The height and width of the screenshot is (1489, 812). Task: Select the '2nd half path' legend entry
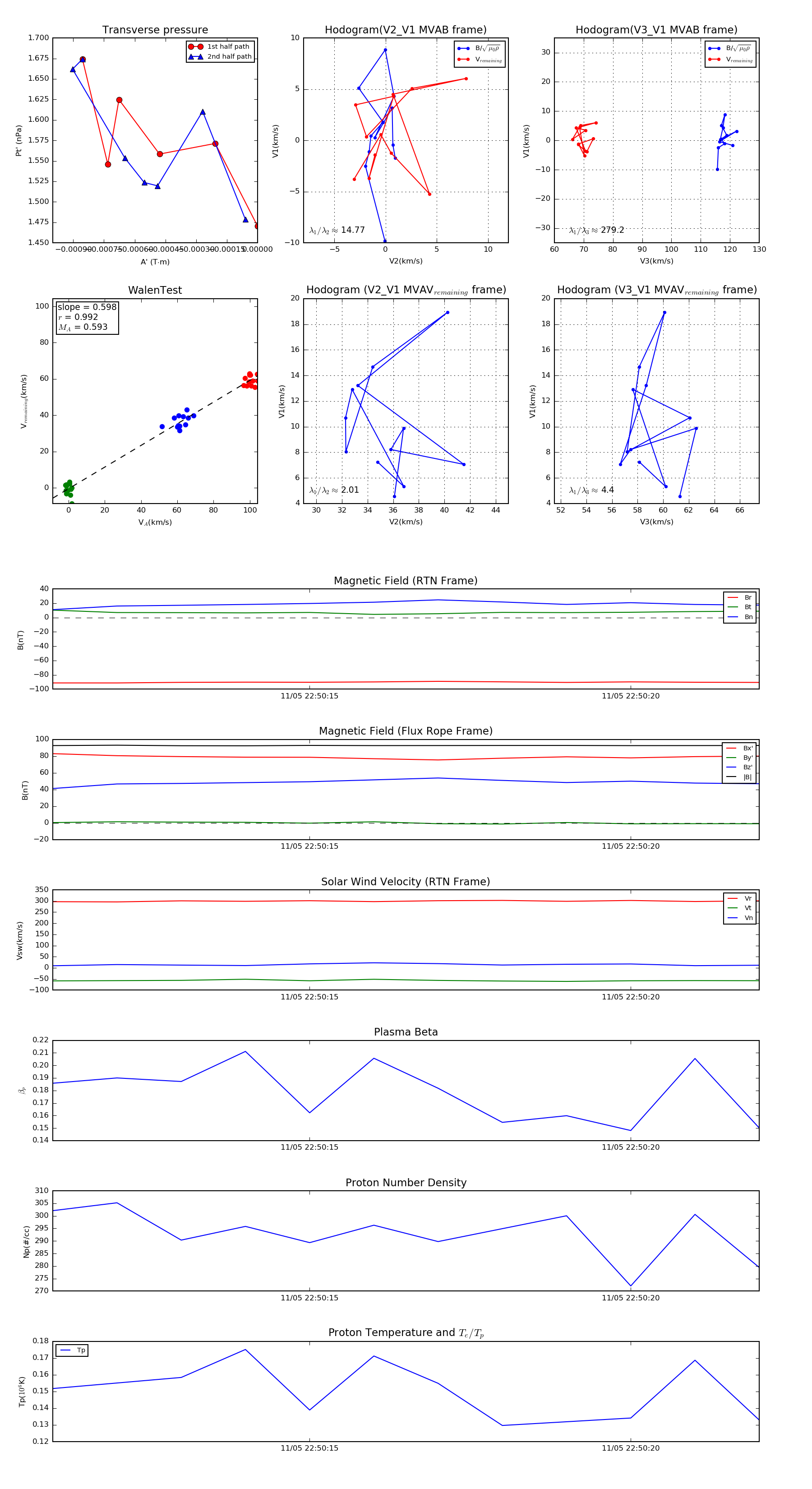220,57
